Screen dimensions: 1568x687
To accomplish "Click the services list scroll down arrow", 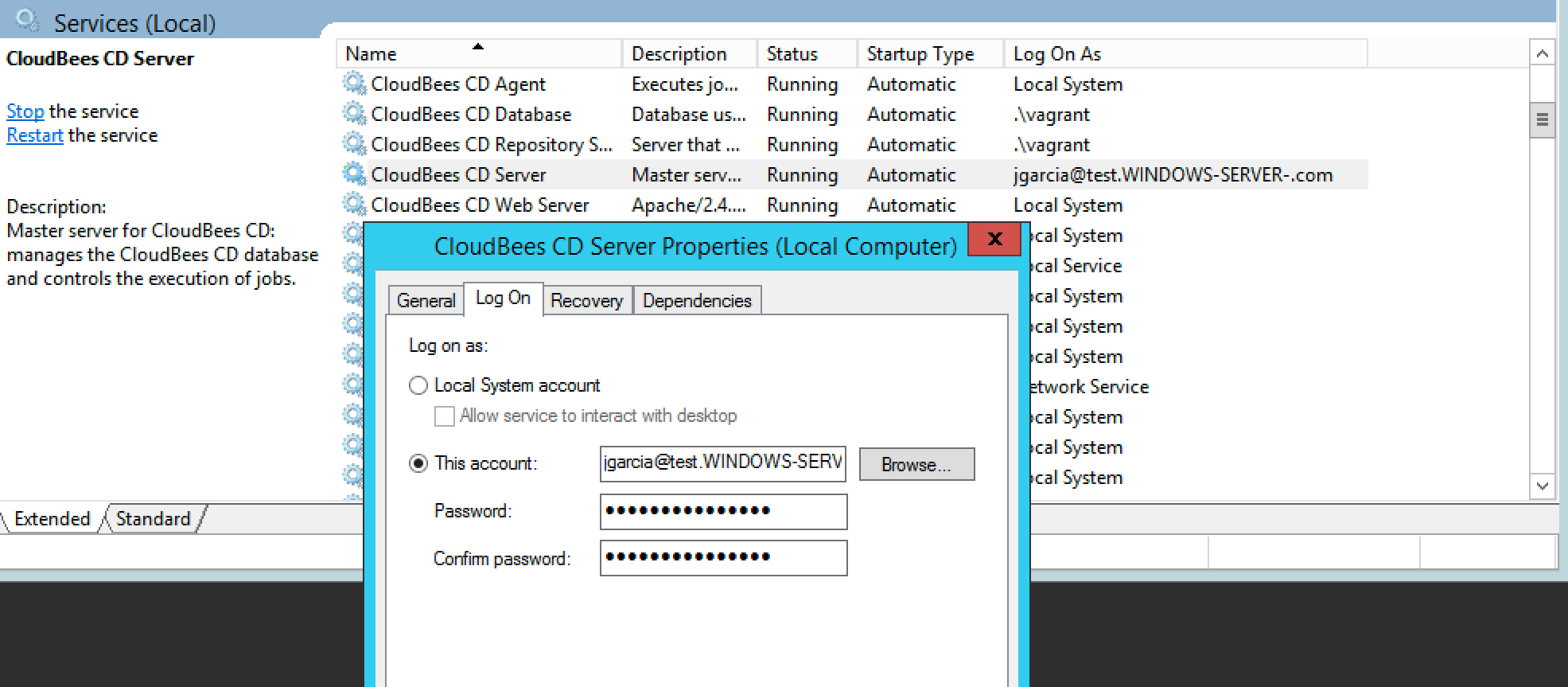I will click(x=1542, y=486).
